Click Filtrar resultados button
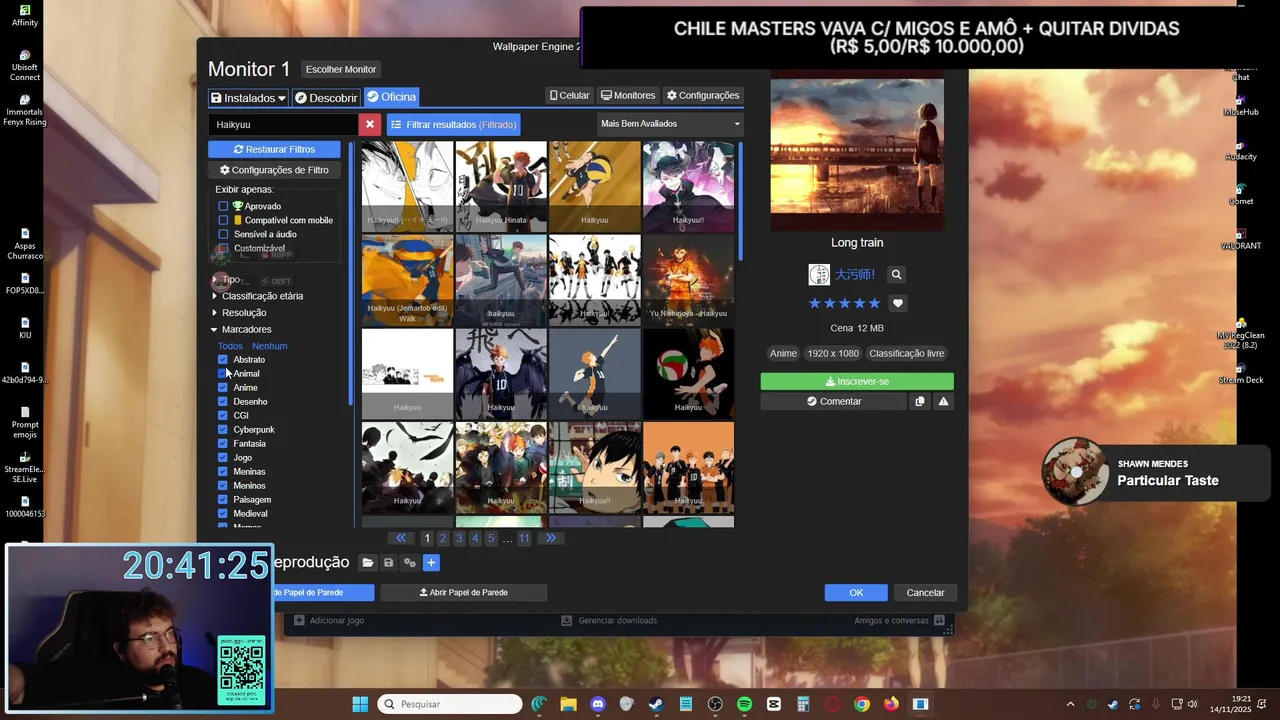Screen dimensions: 1280x720 click(x=454, y=125)
